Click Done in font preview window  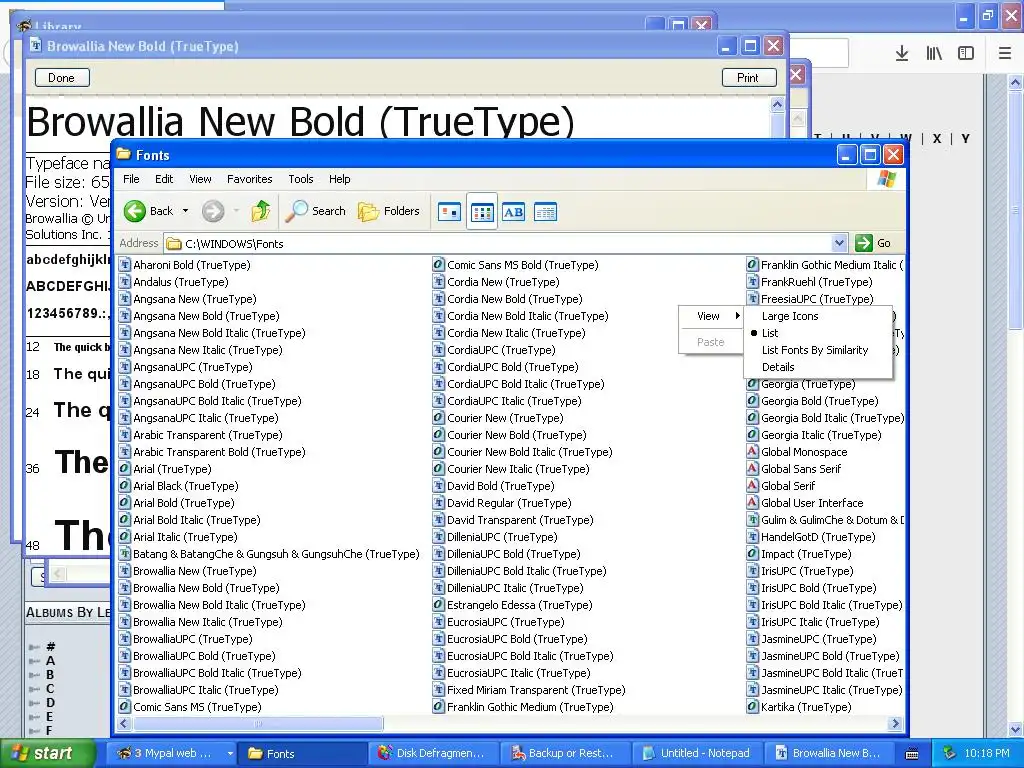pos(61,78)
